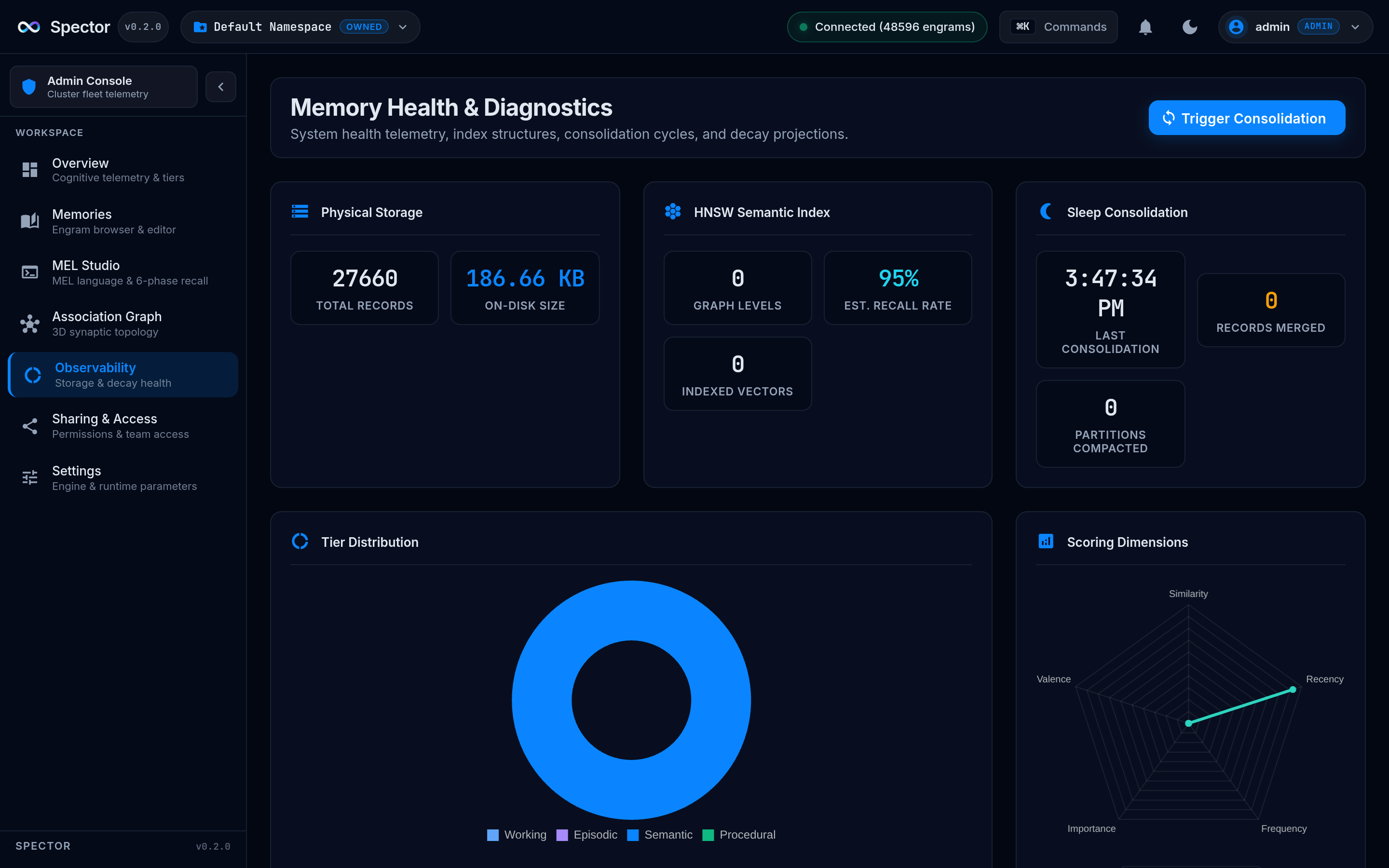Click the 27660 total records value
Viewport: 1389px width, 868px height.
(x=365, y=279)
